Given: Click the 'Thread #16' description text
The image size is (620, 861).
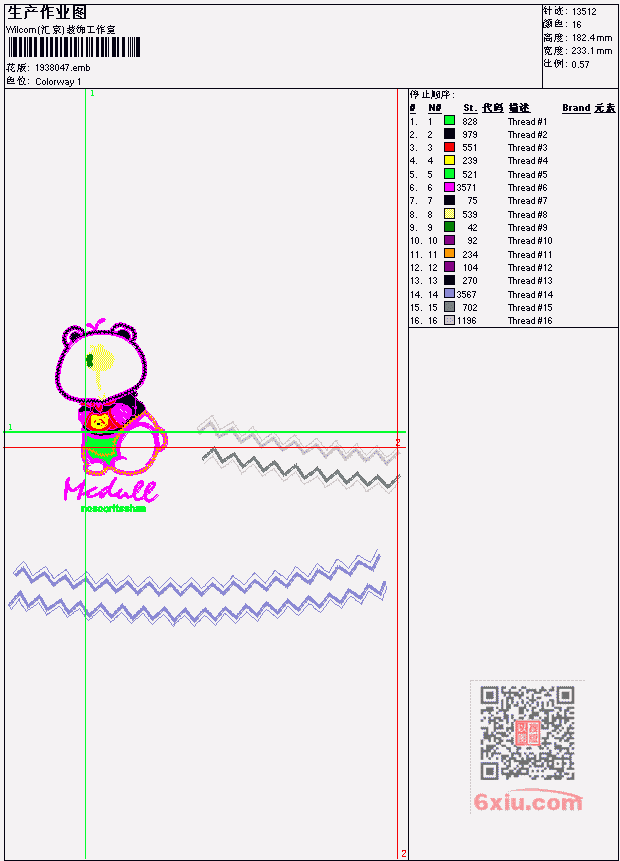Looking at the screenshot, I should (530, 321).
